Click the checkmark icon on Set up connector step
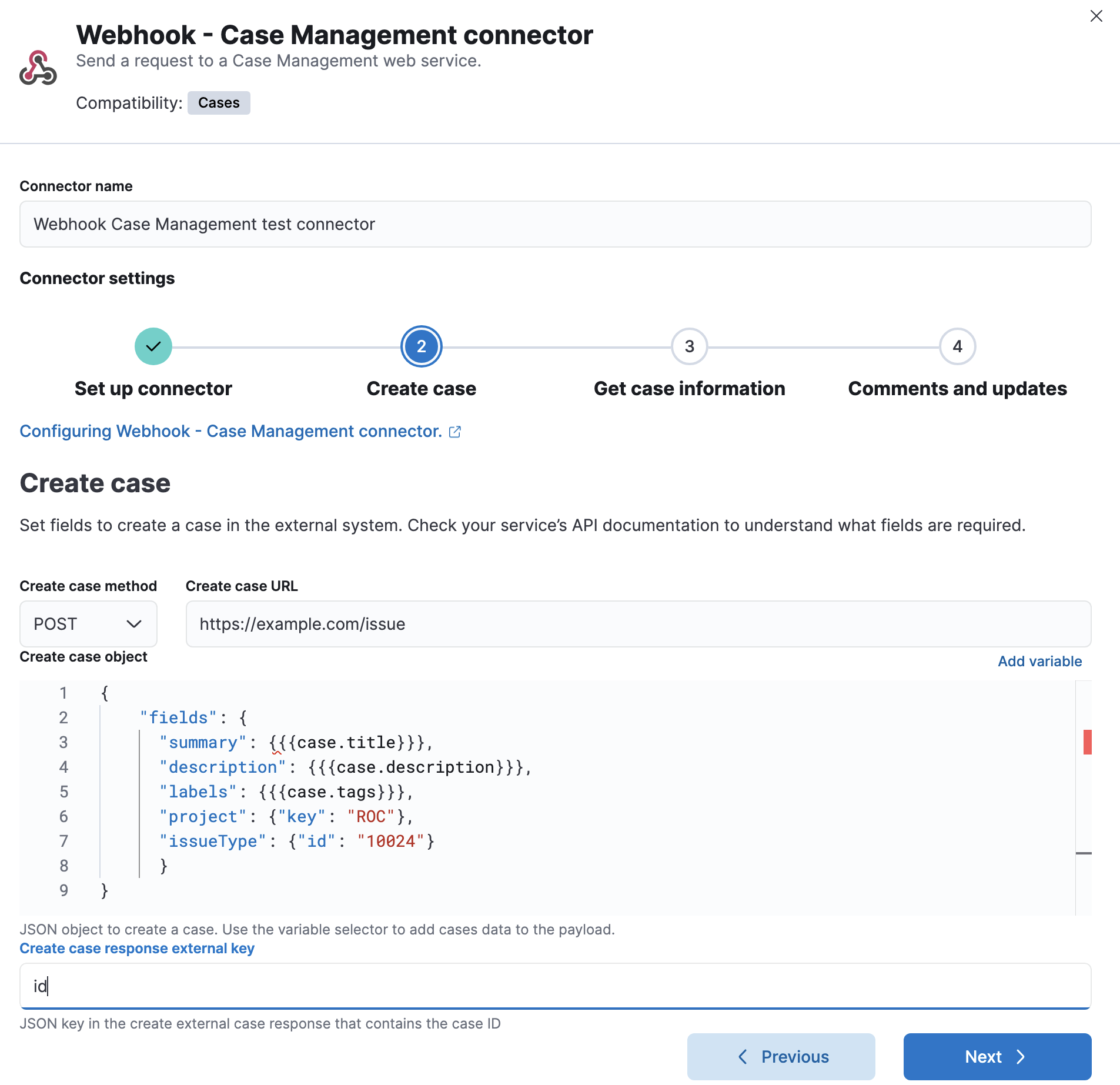This screenshot has height=1085, width=1120. (153, 346)
